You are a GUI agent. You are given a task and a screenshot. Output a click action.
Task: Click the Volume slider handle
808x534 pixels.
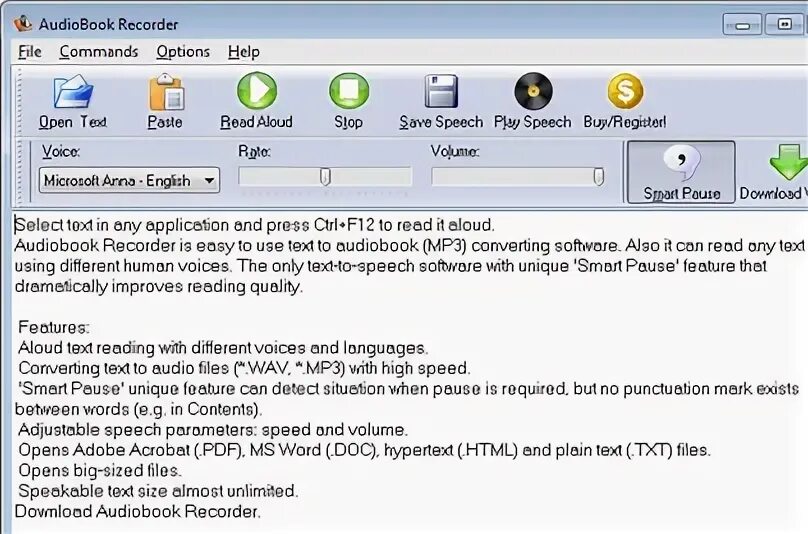pyautogui.click(x=598, y=176)
